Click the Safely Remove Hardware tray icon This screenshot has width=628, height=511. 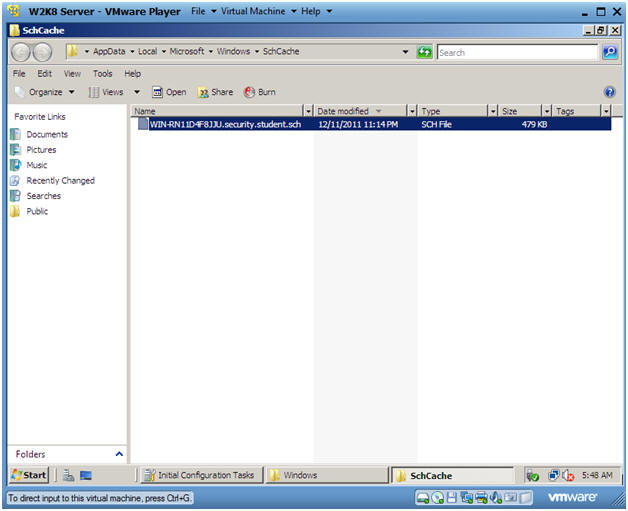click(532, 475)
